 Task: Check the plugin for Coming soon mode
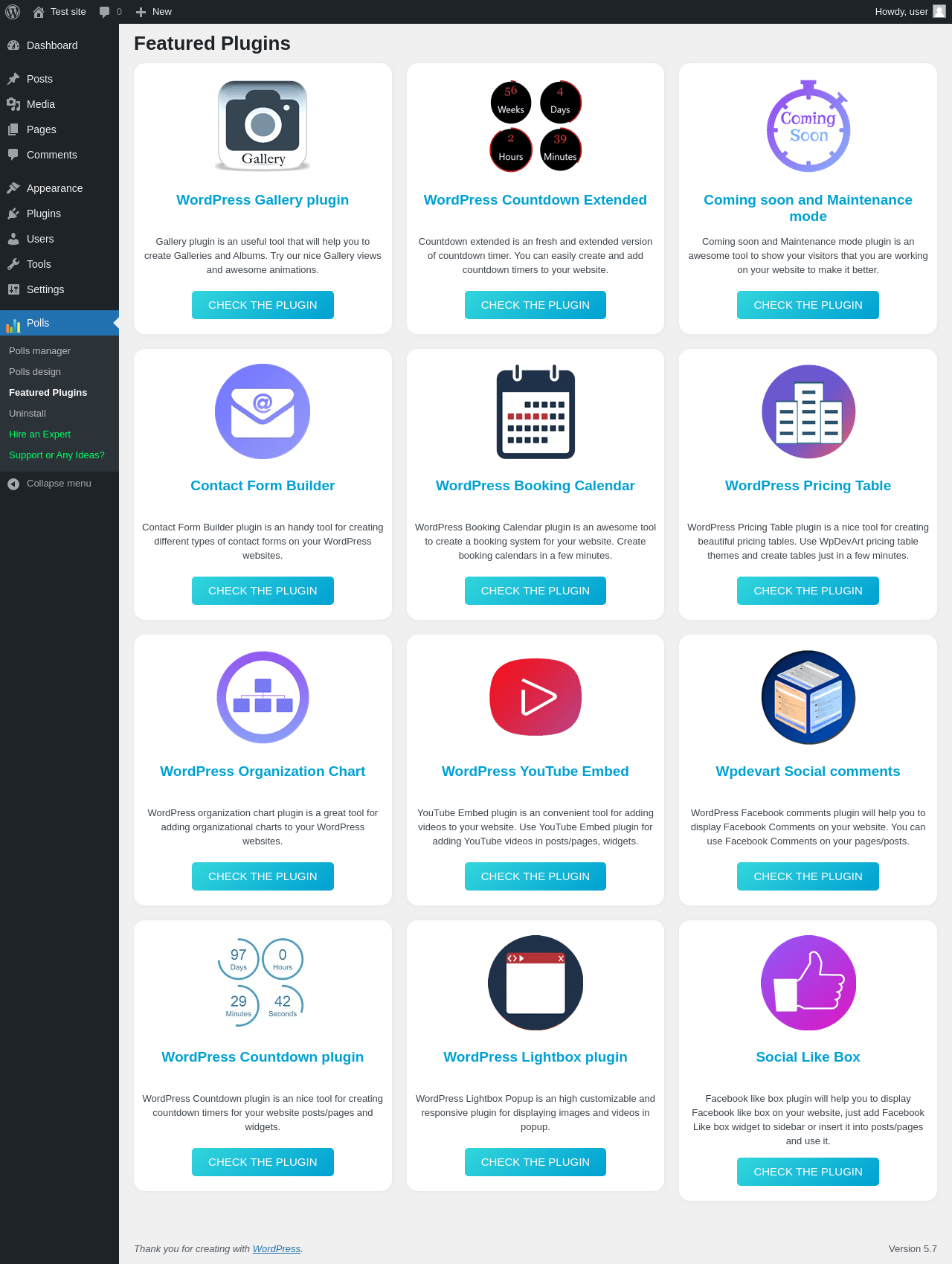[x=808, y=305]
